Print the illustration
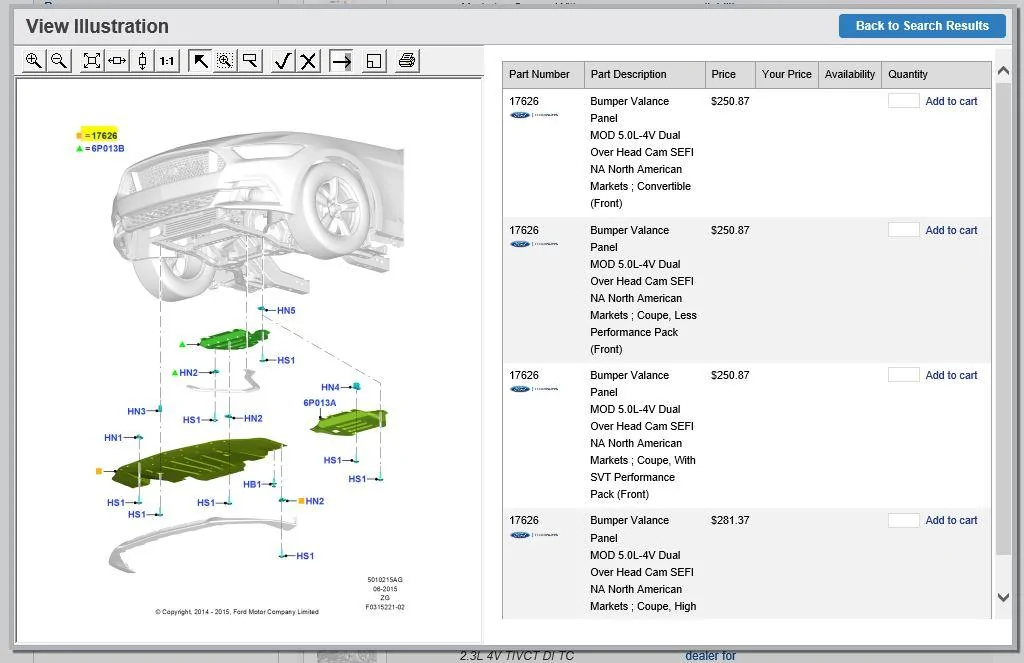This screenshot has width=1024, height=663. coord(407,61)
